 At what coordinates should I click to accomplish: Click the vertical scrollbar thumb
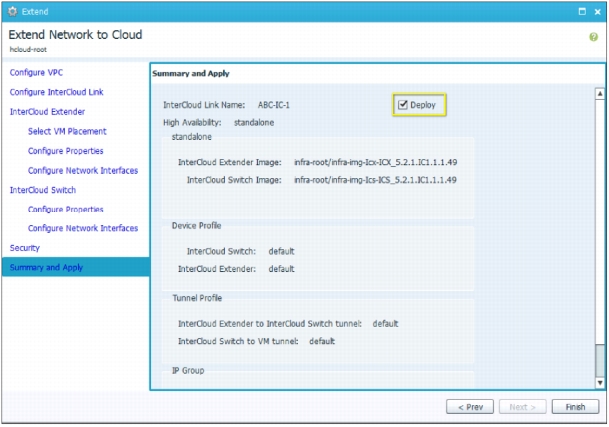pyautogui.click(x=600, y=361)
